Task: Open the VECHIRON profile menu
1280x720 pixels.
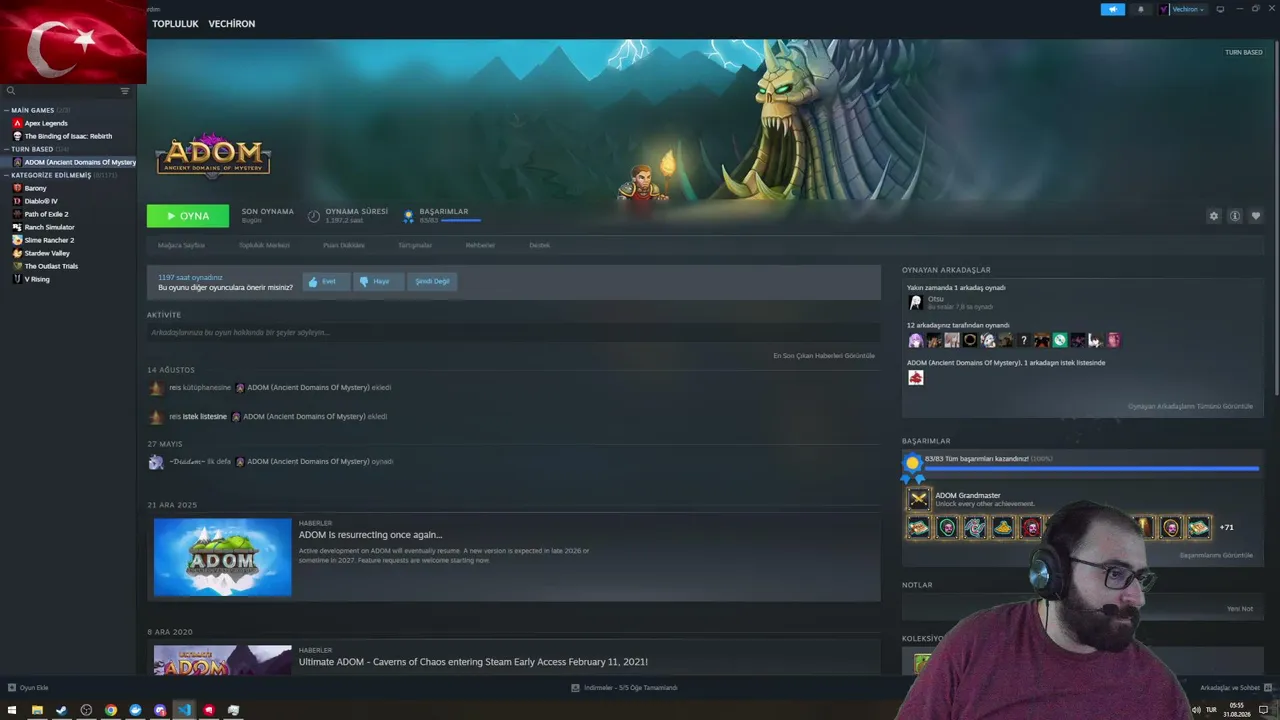Action: pyautogui.click(x=232, y=24)
